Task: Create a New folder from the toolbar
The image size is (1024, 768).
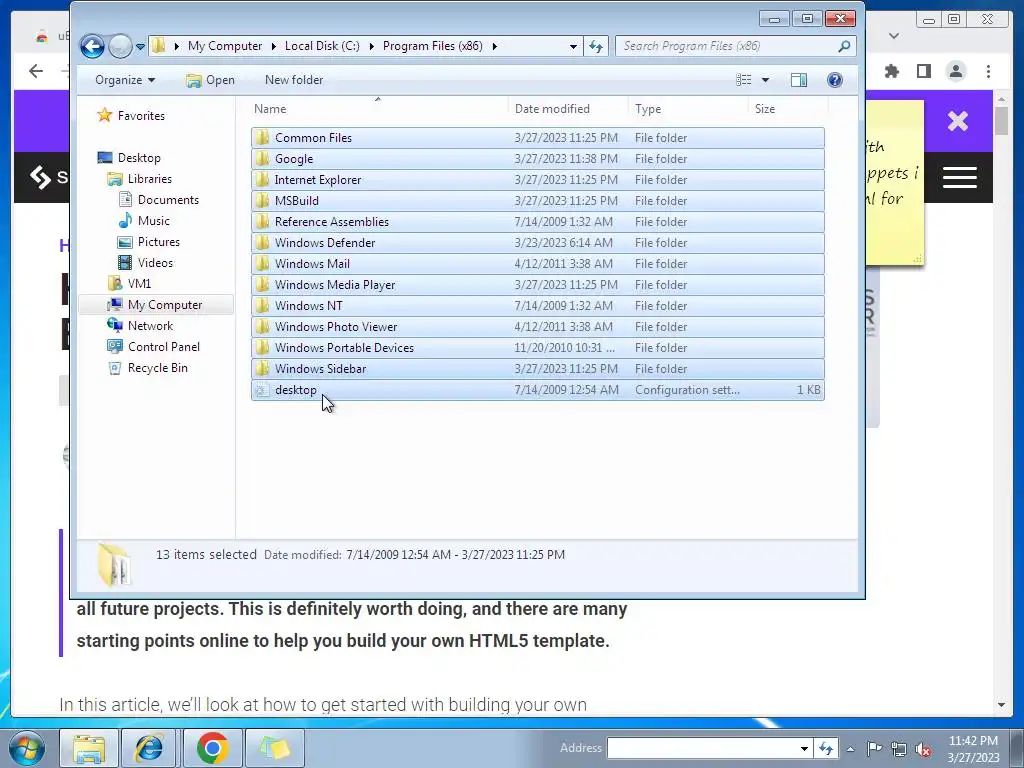Action: click(294, 80)
